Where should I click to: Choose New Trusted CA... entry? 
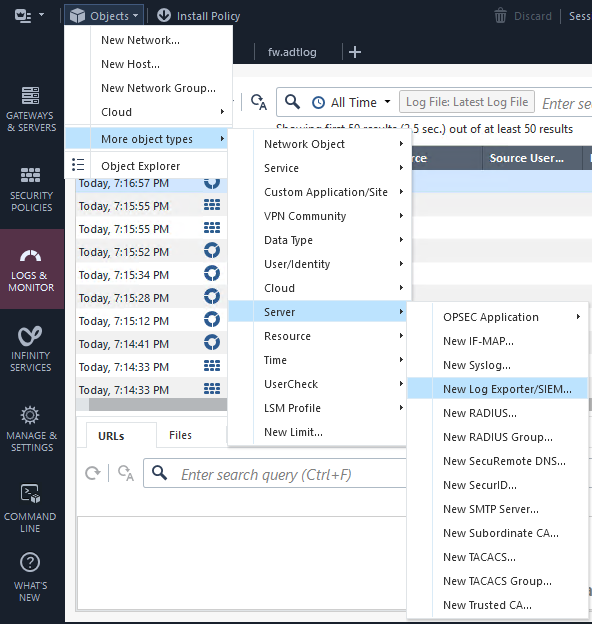point(497,605)
